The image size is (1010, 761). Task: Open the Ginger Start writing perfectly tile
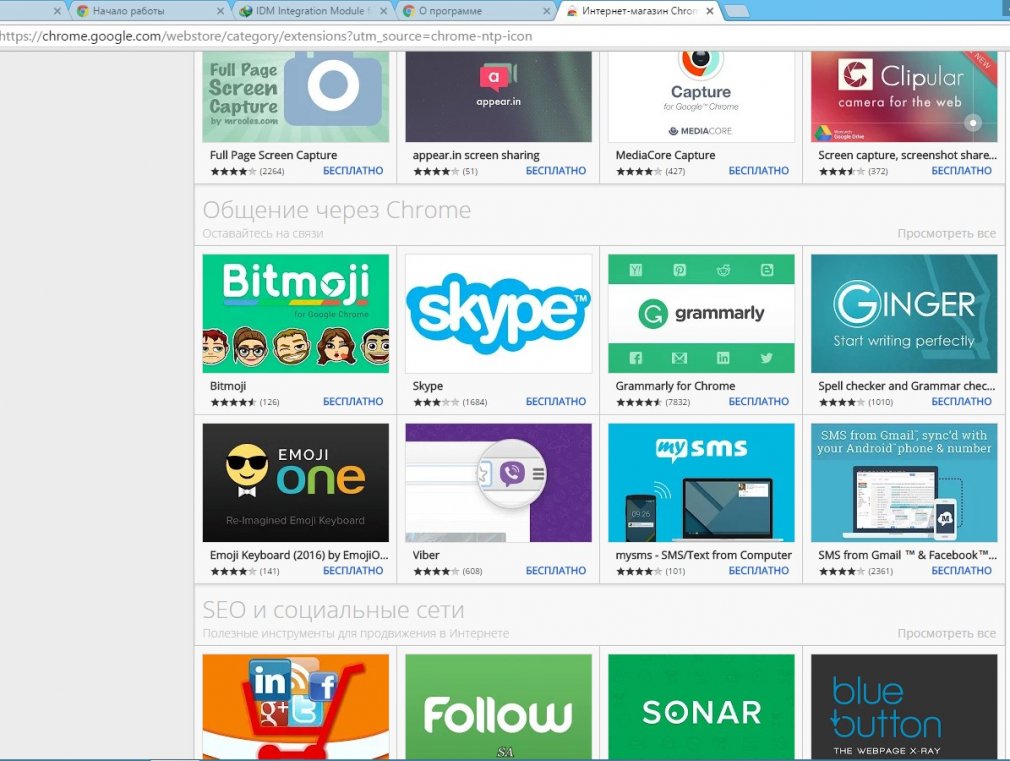tap(904, 313)
